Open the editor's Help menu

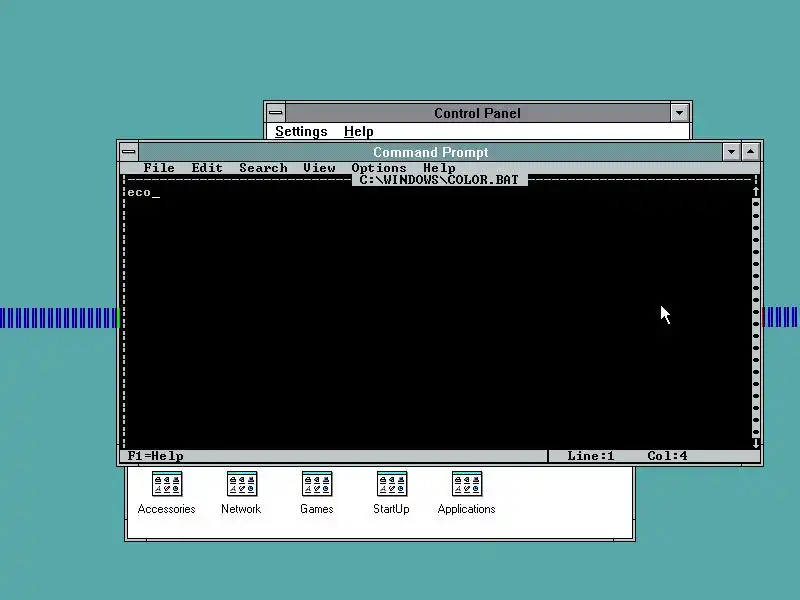point(439,168)
